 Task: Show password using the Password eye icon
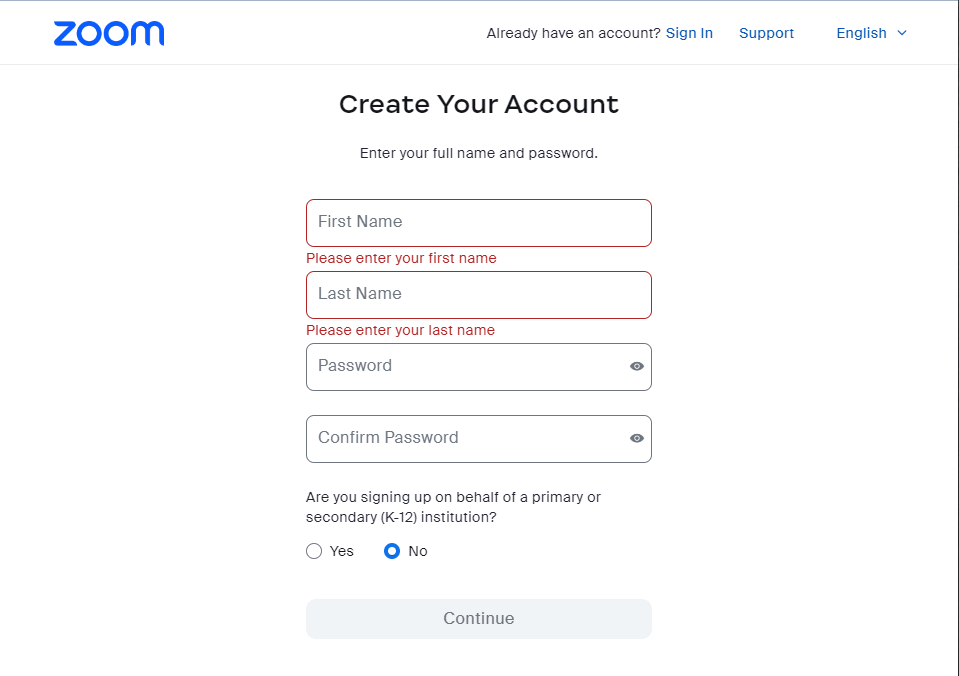[637, 367]
